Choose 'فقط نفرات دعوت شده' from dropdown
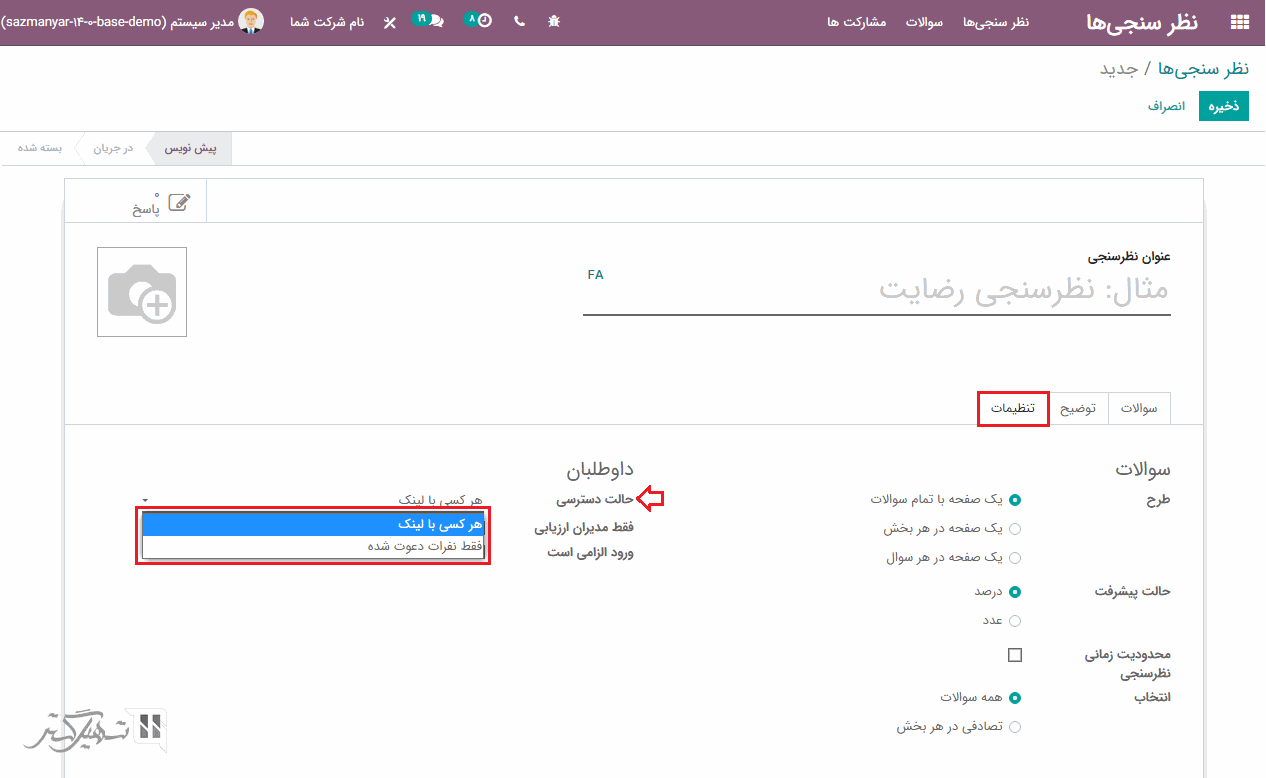 [313, 546]
